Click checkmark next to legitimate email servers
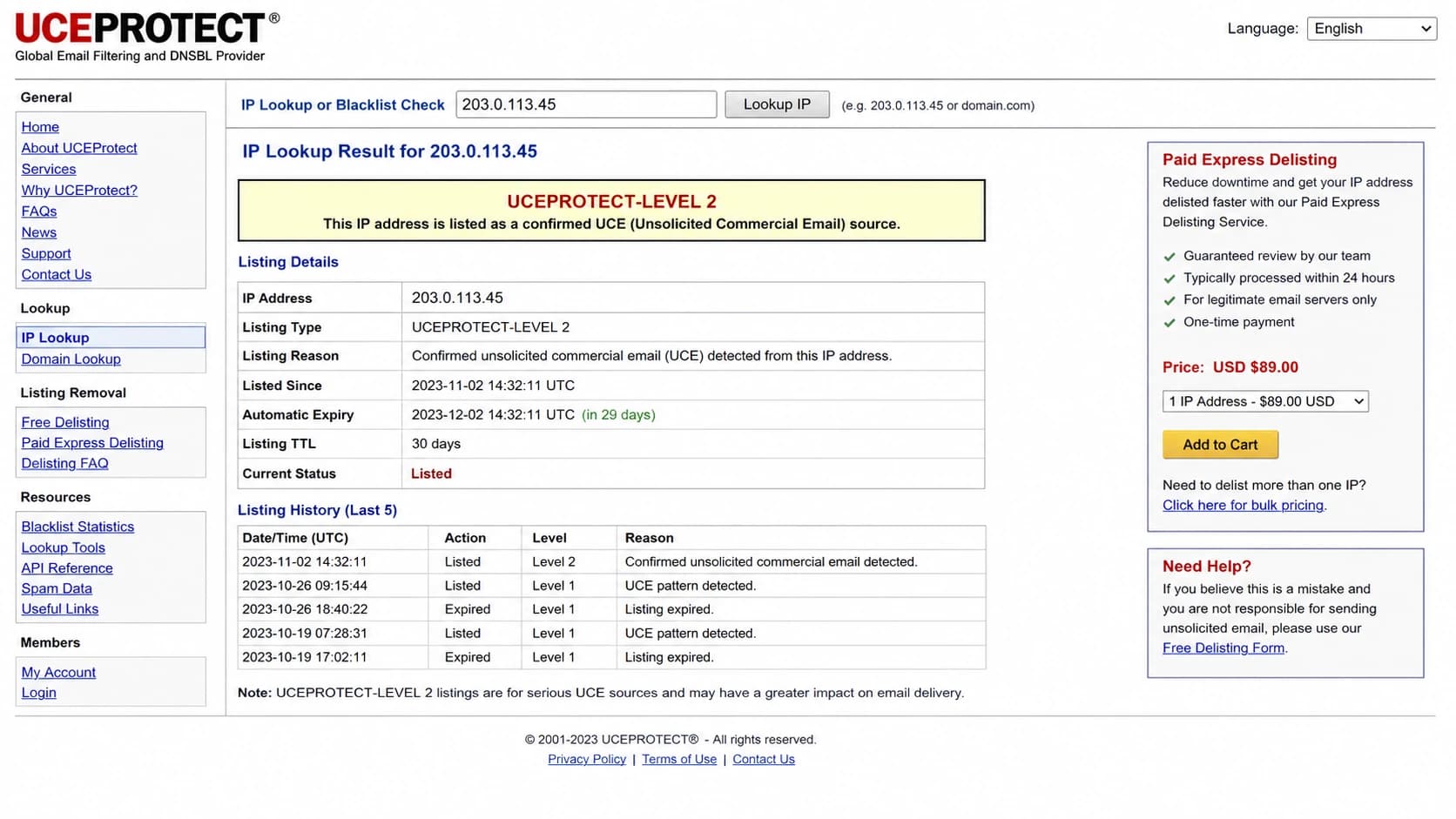 coord(1170,300)
